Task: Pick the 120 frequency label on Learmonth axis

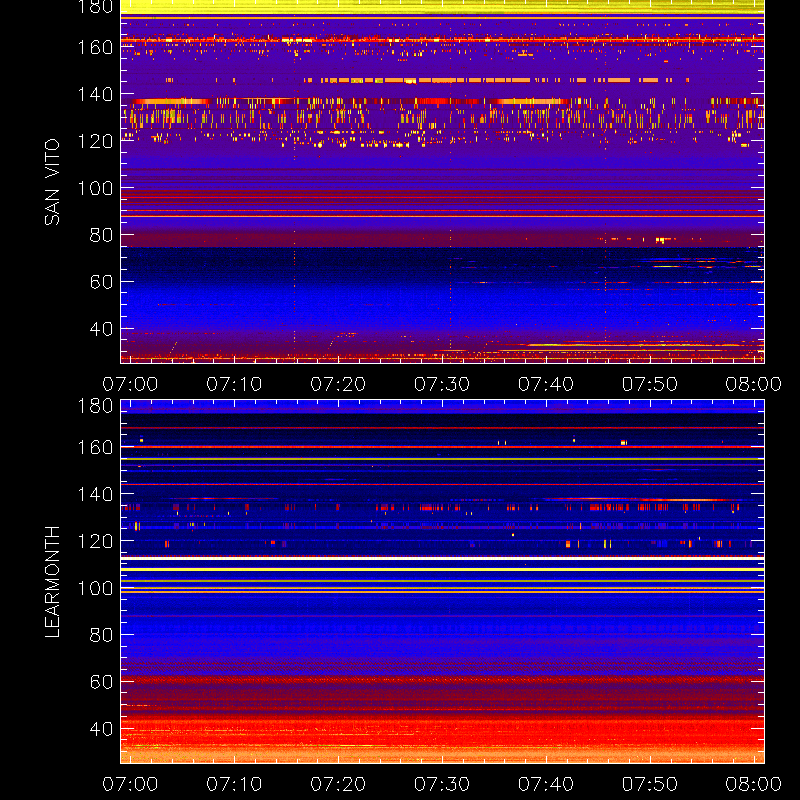Action: coord(95,541)
